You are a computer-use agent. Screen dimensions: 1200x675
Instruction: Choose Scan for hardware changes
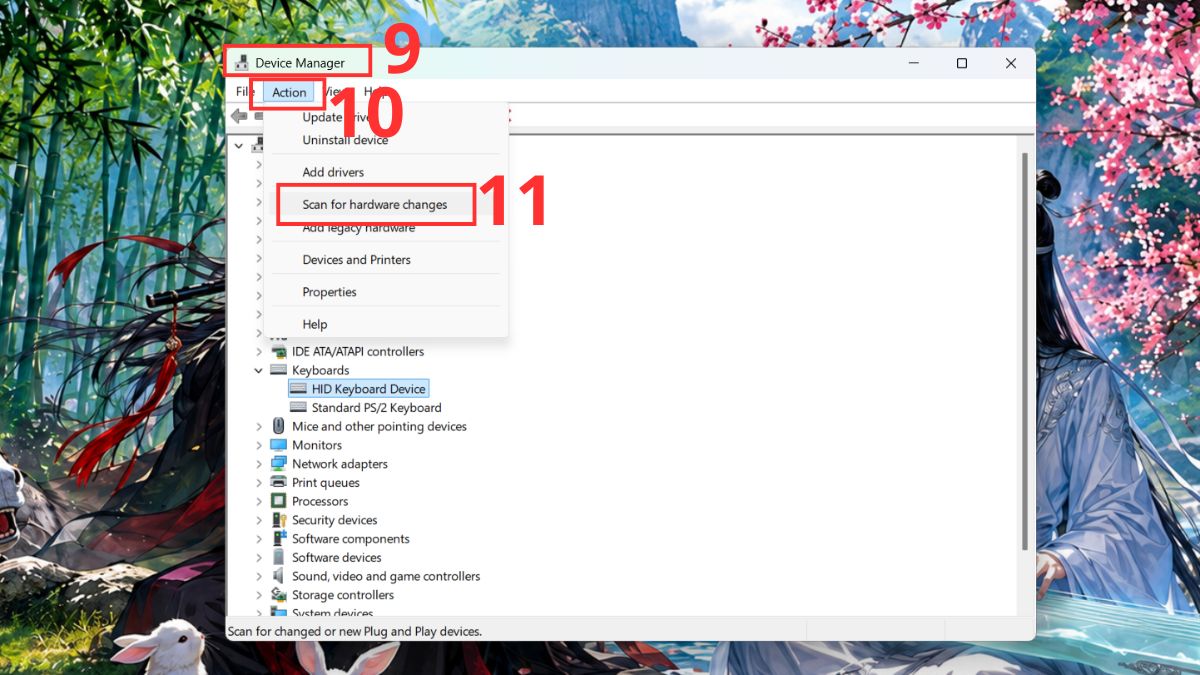(375, 204)
